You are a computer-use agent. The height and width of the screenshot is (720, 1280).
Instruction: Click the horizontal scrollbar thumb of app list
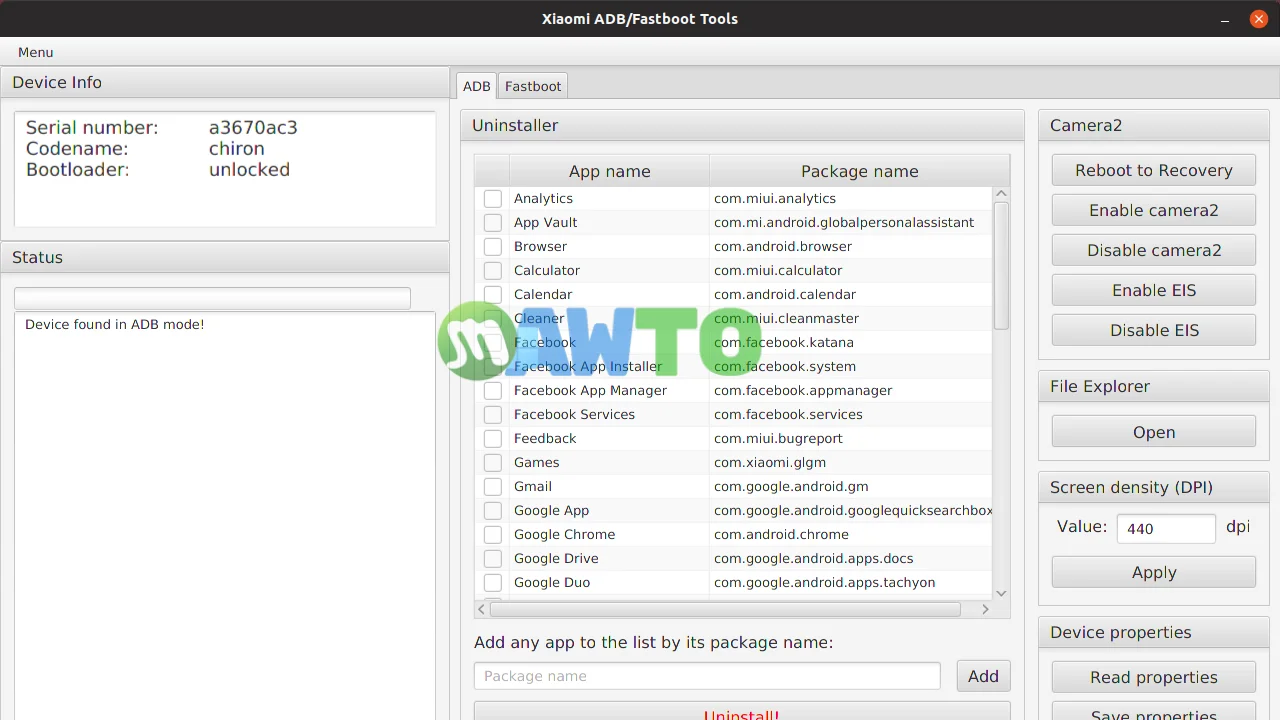(725, 608)
